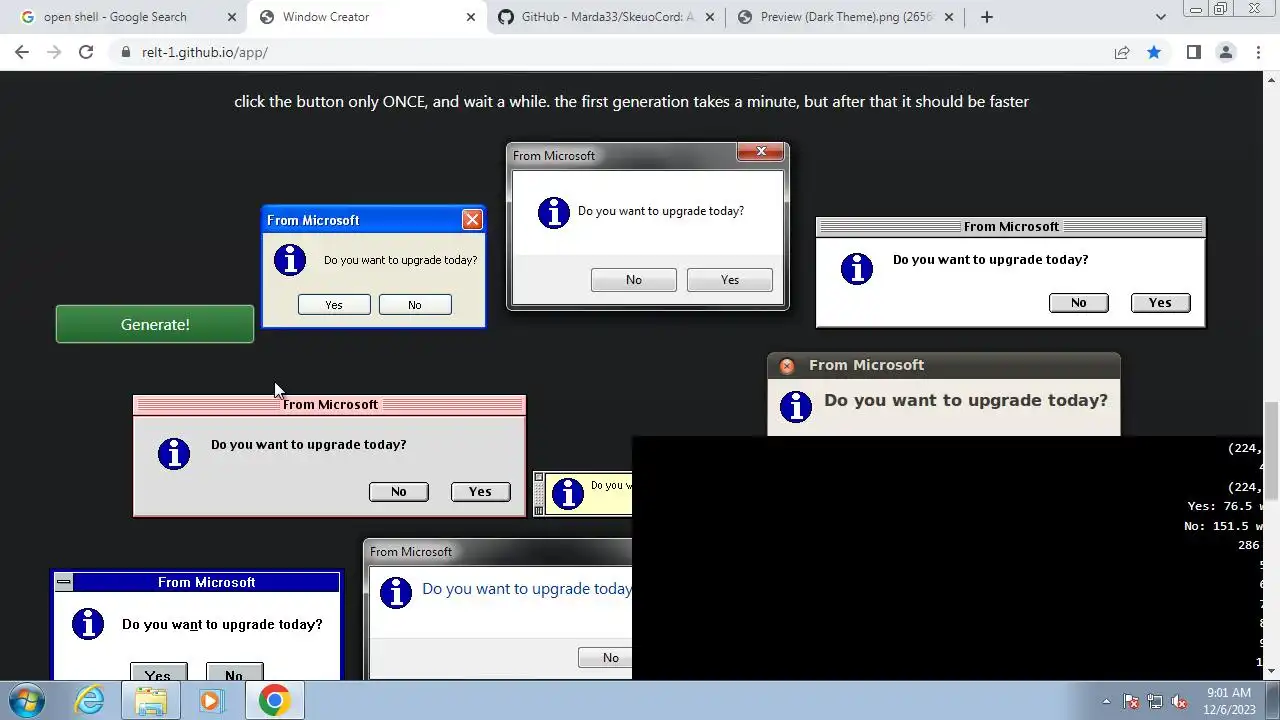Viewport: 1280px width, 720px height.
Task: Open Chrome side panel
Action: coord(1193,52)
